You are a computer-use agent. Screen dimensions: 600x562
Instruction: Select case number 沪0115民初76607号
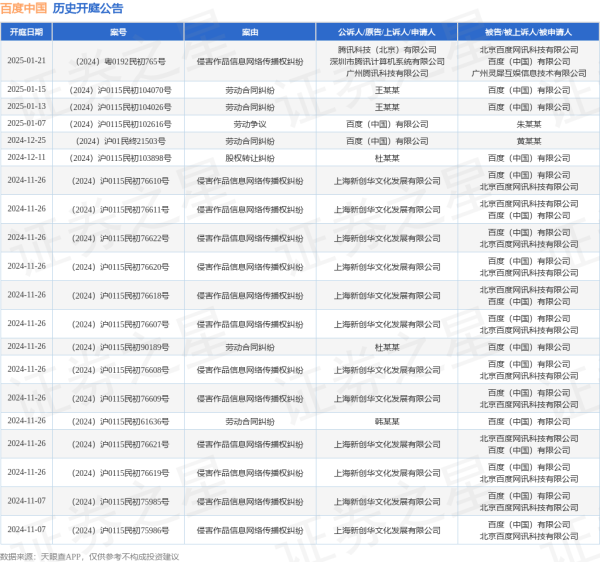tap(121, 324)
